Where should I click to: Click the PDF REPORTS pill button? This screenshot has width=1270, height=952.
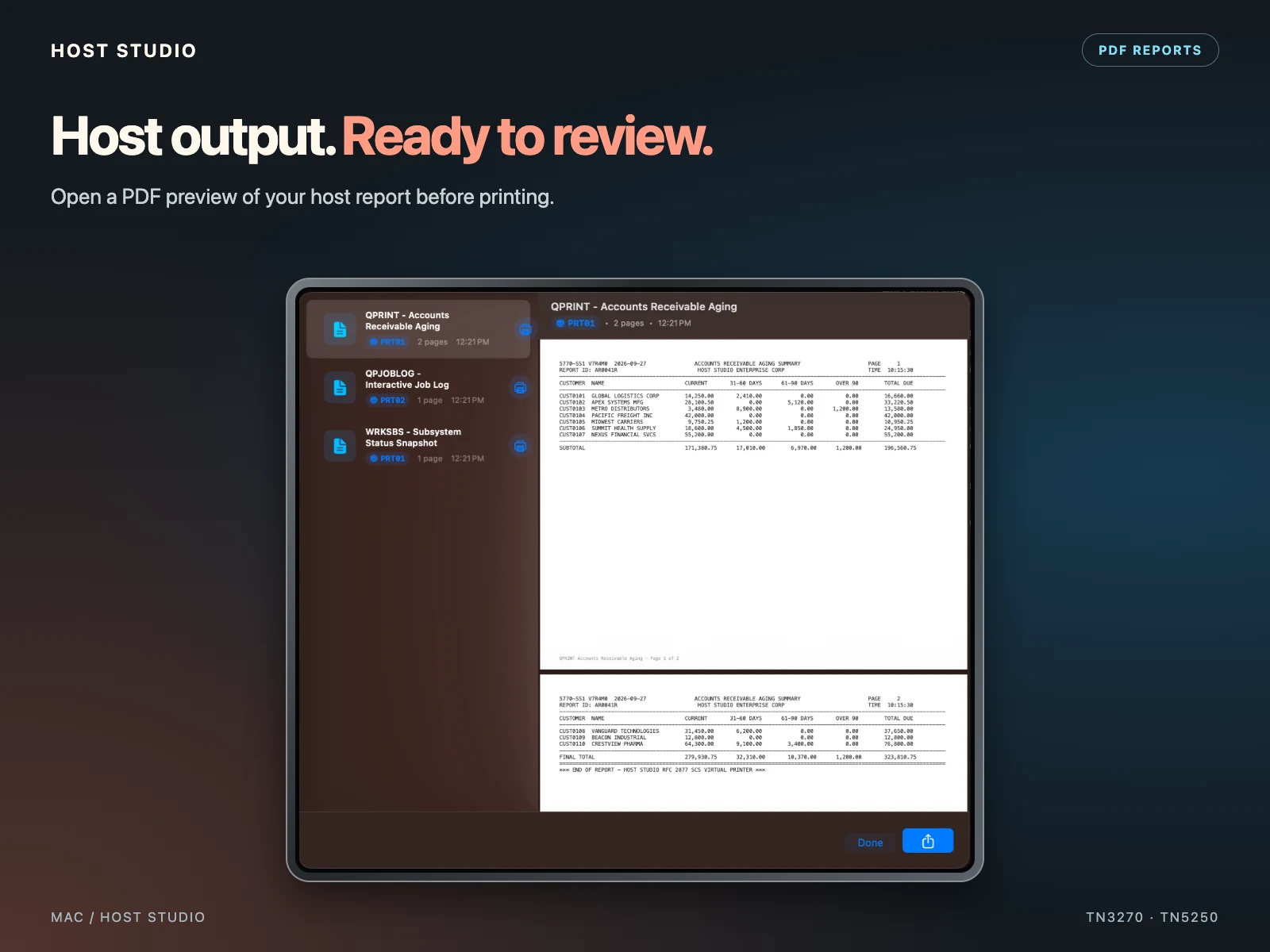[1150, 50]
